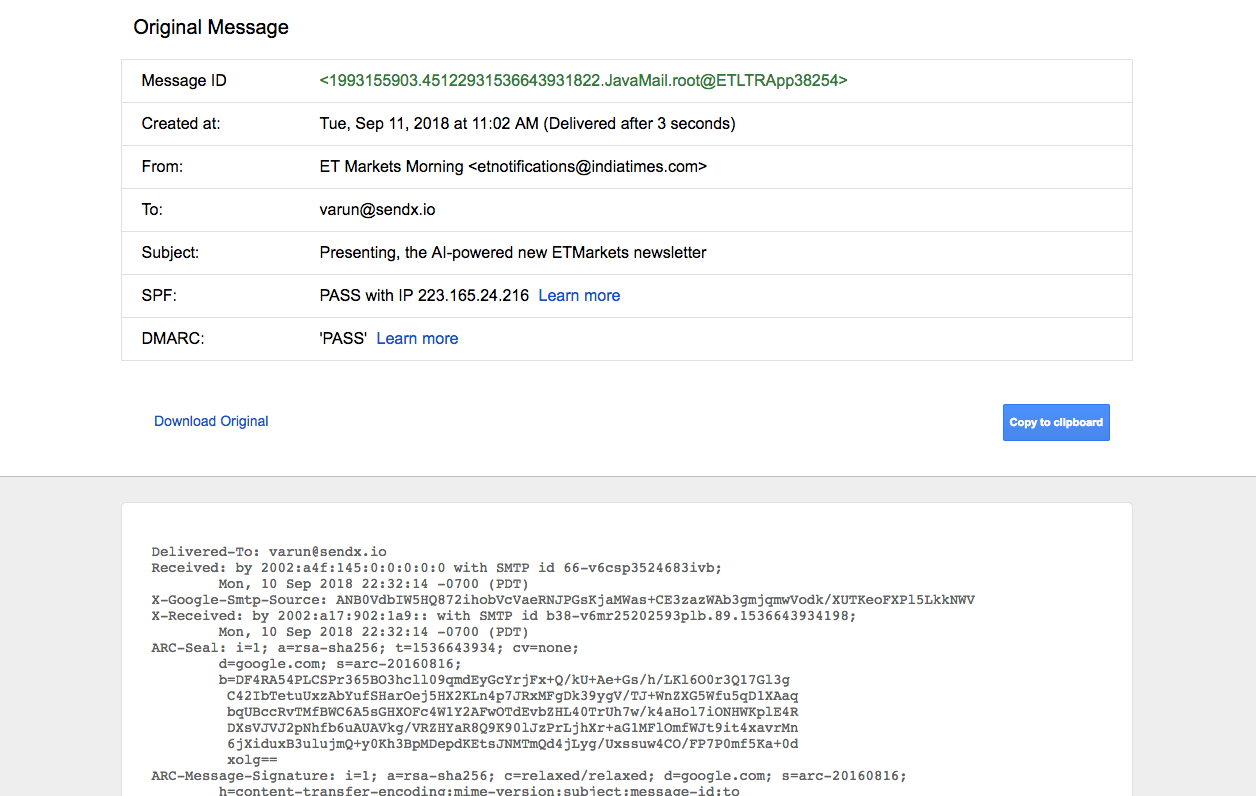Image resolution: width=1256 pixels, height=796 pixels.
Task: Open Learn more next to SPF result
Action: (579, 296)
